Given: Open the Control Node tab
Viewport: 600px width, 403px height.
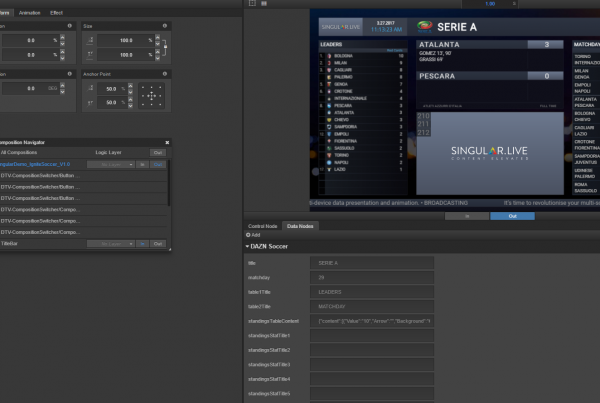Looking at the screenshot, I should [x=262, y=226].
